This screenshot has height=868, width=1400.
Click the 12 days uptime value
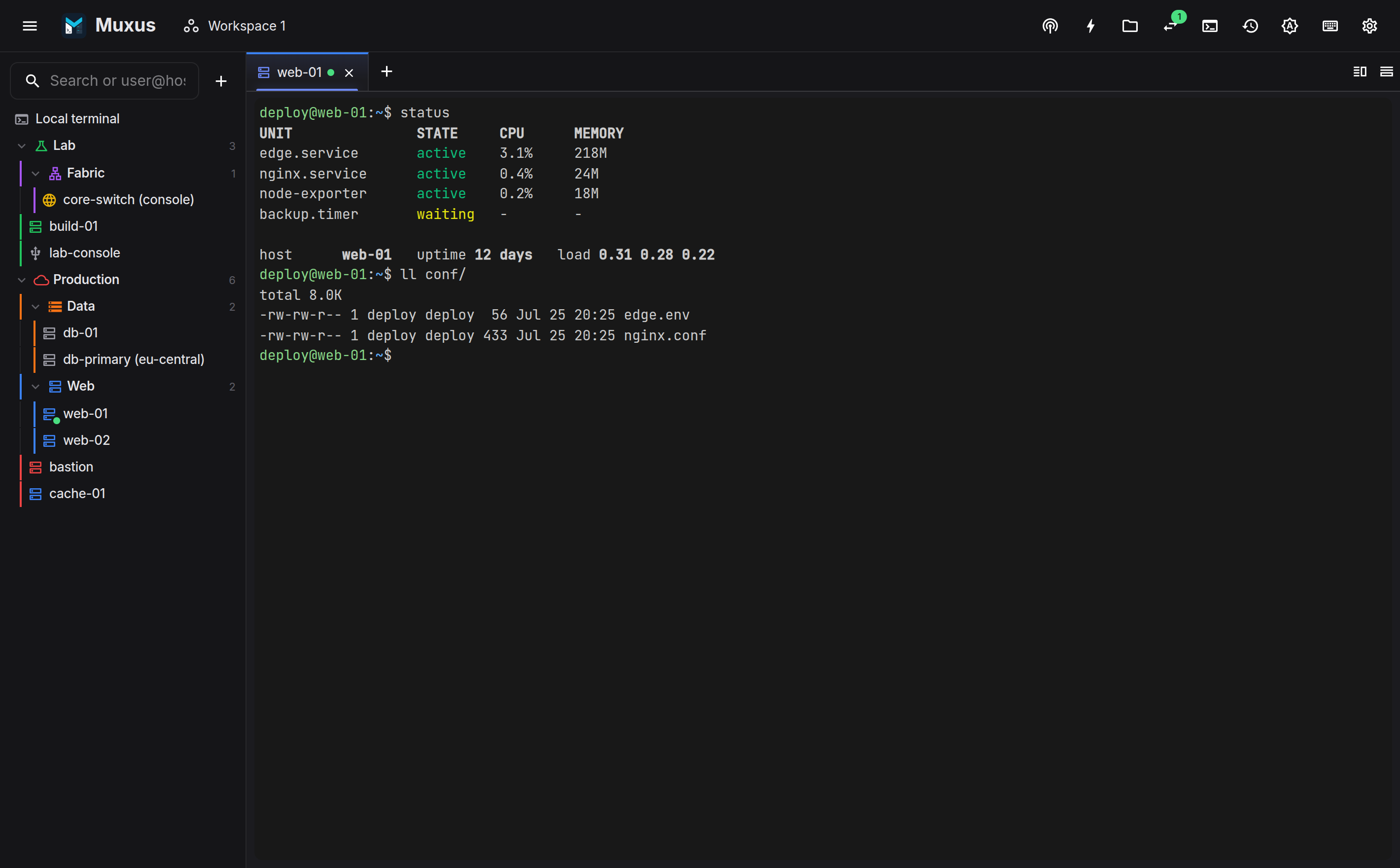click(x=503, y=254)
